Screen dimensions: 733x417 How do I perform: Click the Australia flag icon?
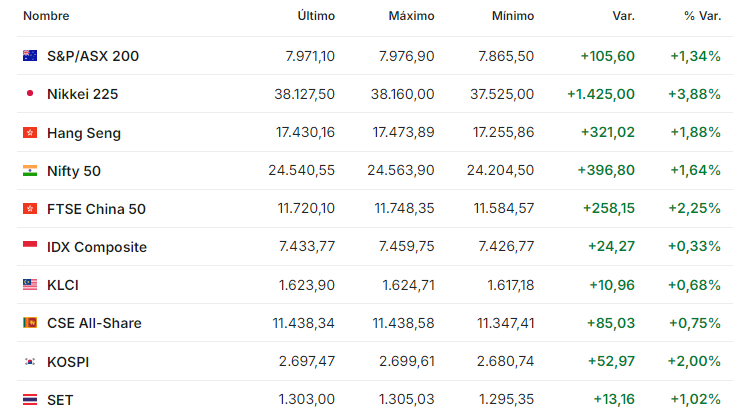click(30, 56)
